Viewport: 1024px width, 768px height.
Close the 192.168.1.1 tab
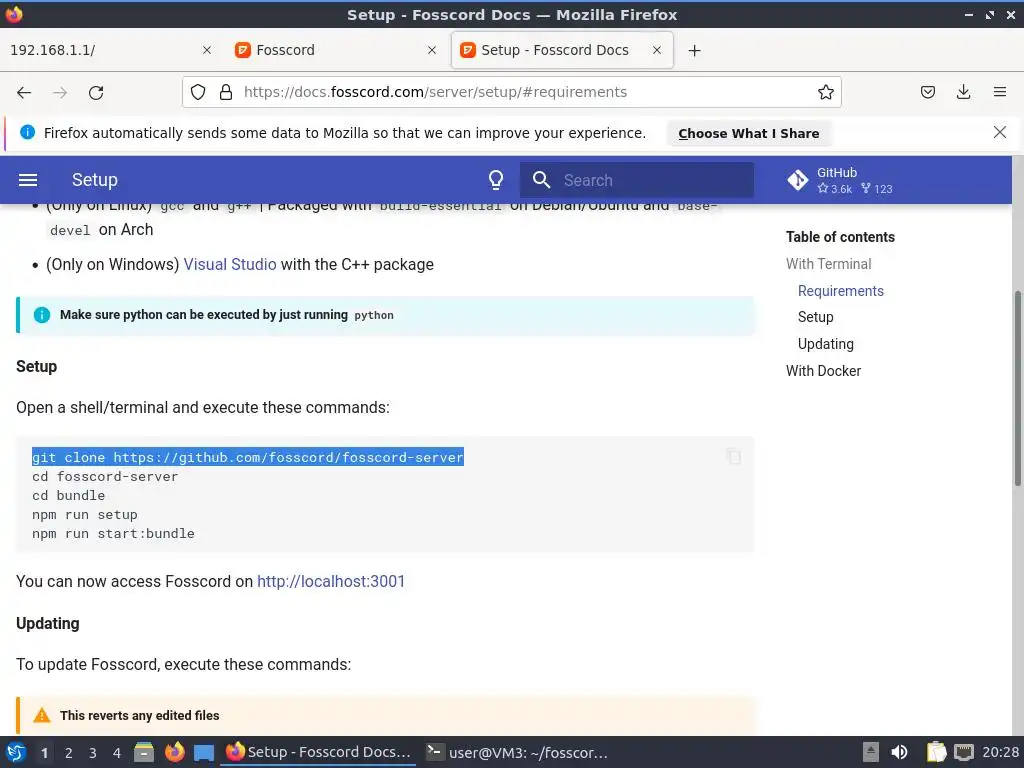pyautogui.click(x=206, y=50)
